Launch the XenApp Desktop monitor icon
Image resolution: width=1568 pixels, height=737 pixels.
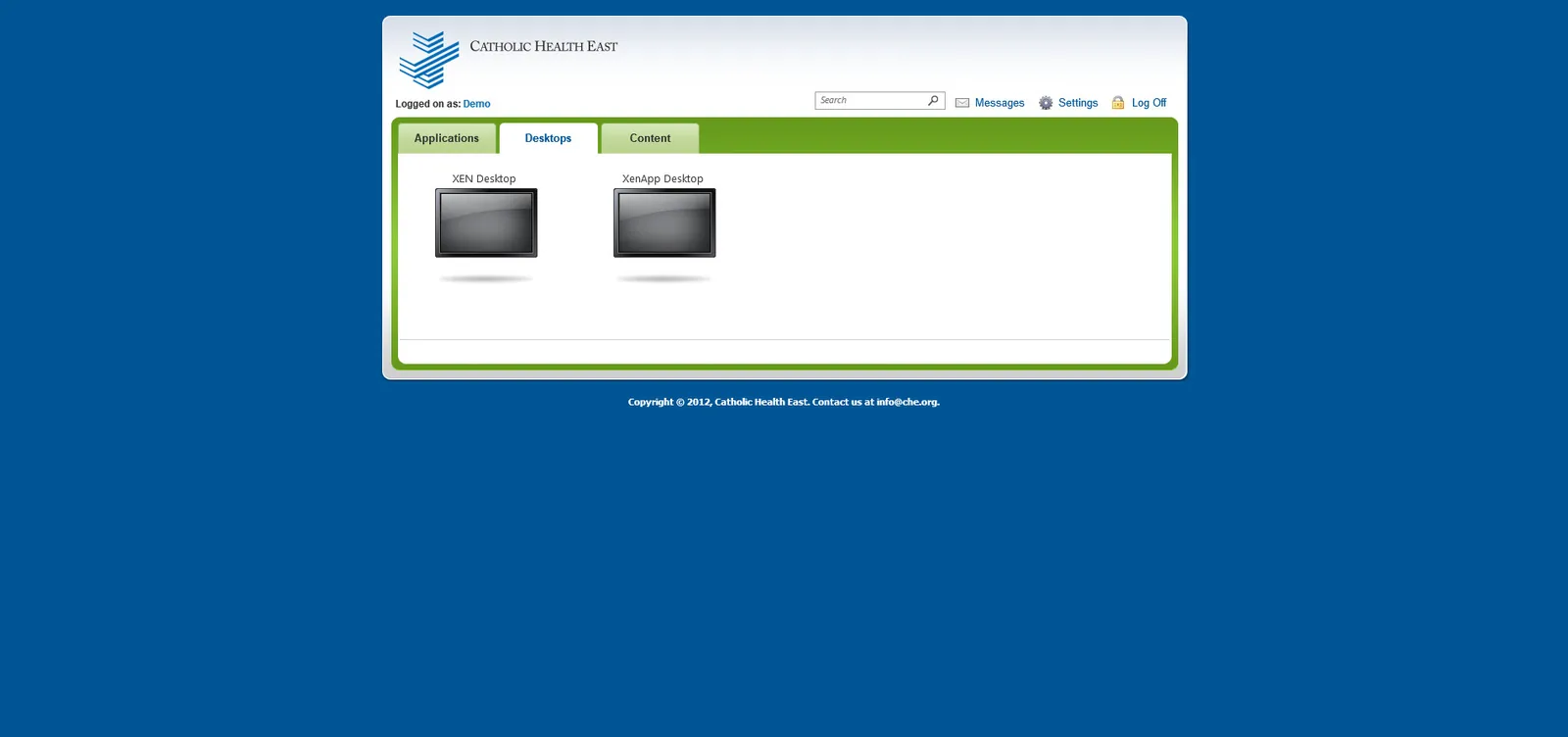(x=664, y=223)
